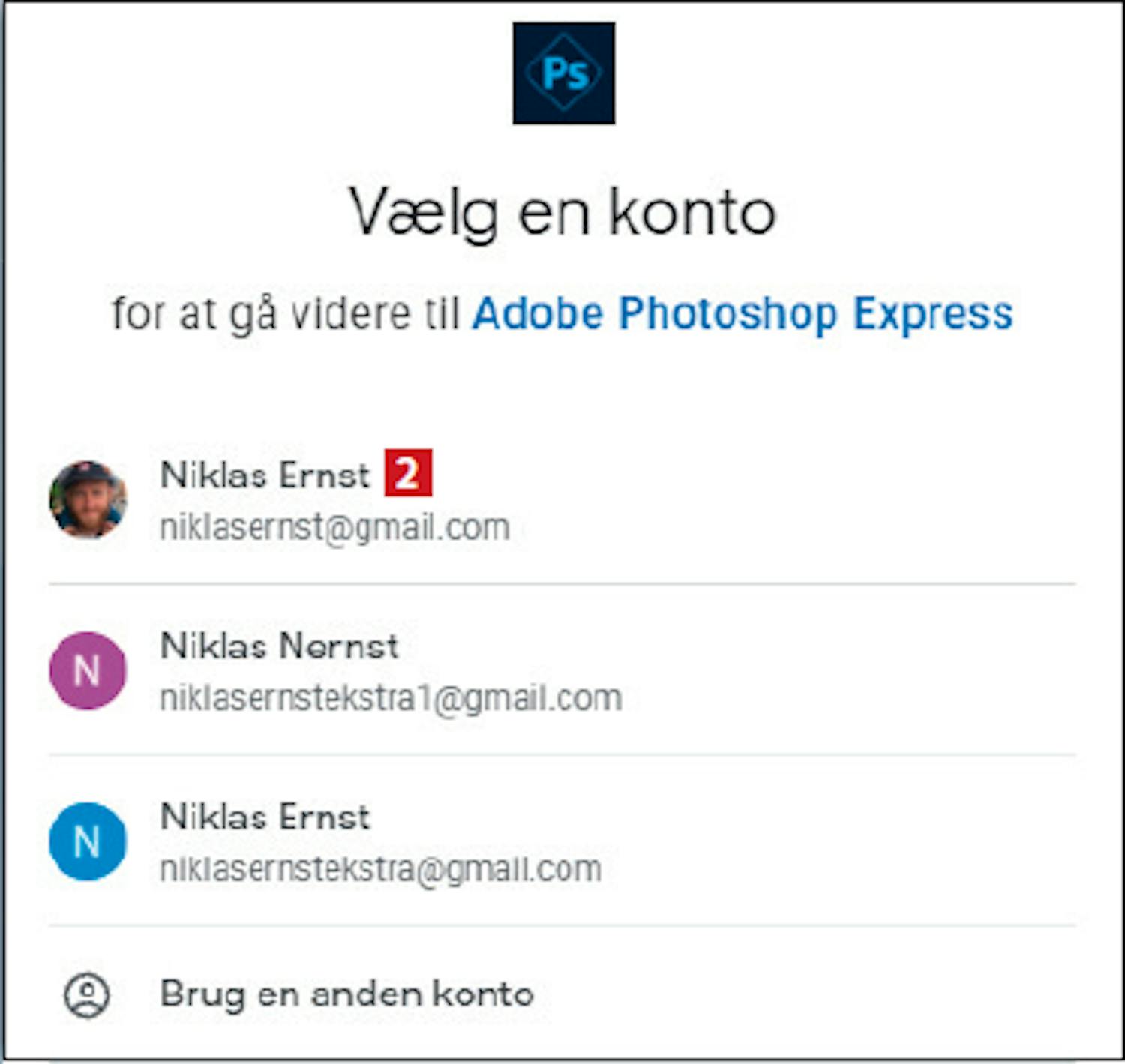Select the Brug en anden konto text
1125x1064 pixels.
click(346, 994)
